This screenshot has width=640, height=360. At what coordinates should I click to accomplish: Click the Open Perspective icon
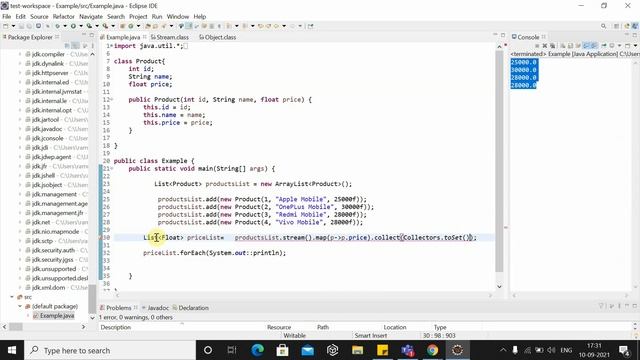(616, 26)
